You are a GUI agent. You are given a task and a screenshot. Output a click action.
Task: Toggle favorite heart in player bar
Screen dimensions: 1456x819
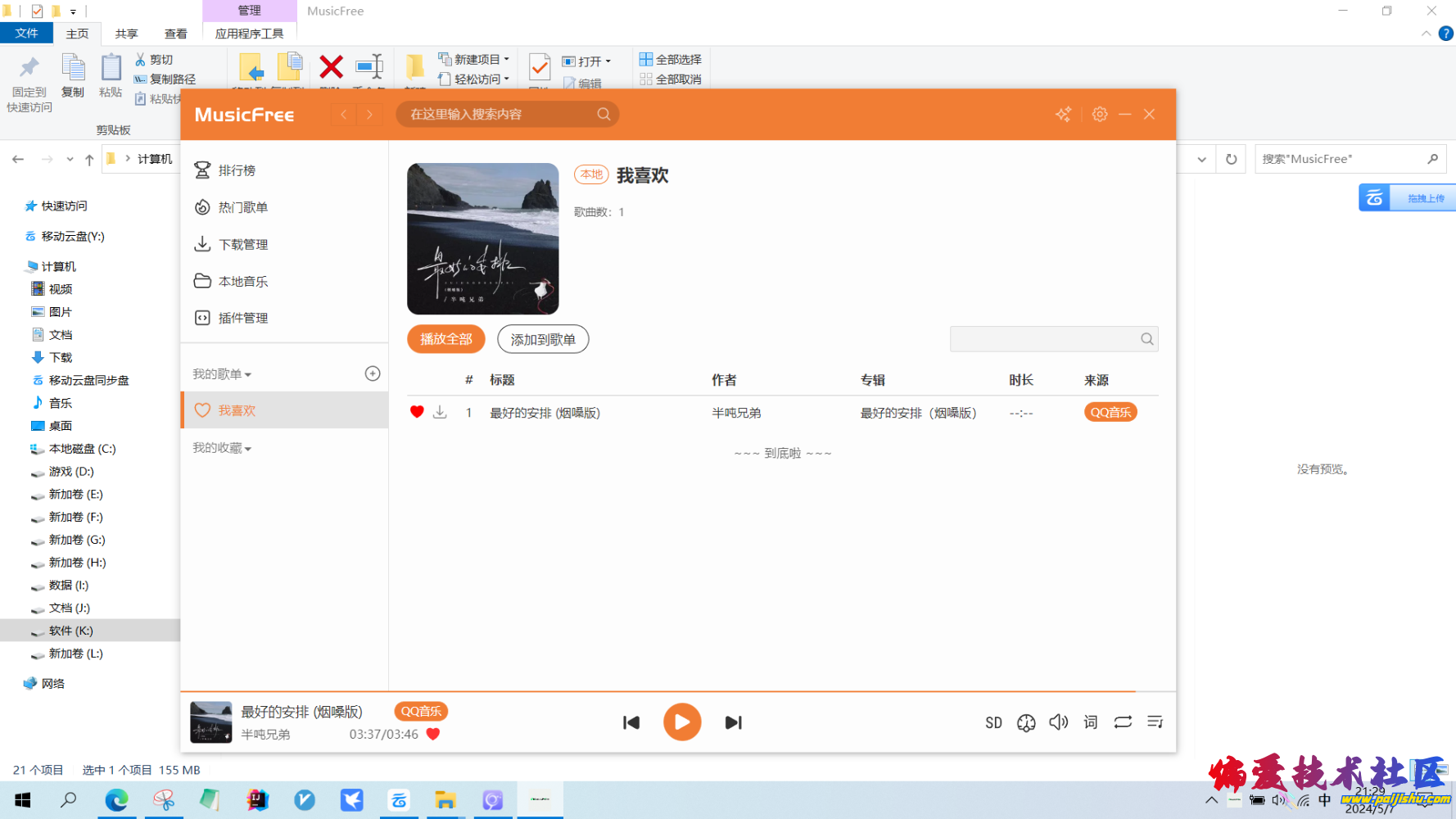(433, 734)
